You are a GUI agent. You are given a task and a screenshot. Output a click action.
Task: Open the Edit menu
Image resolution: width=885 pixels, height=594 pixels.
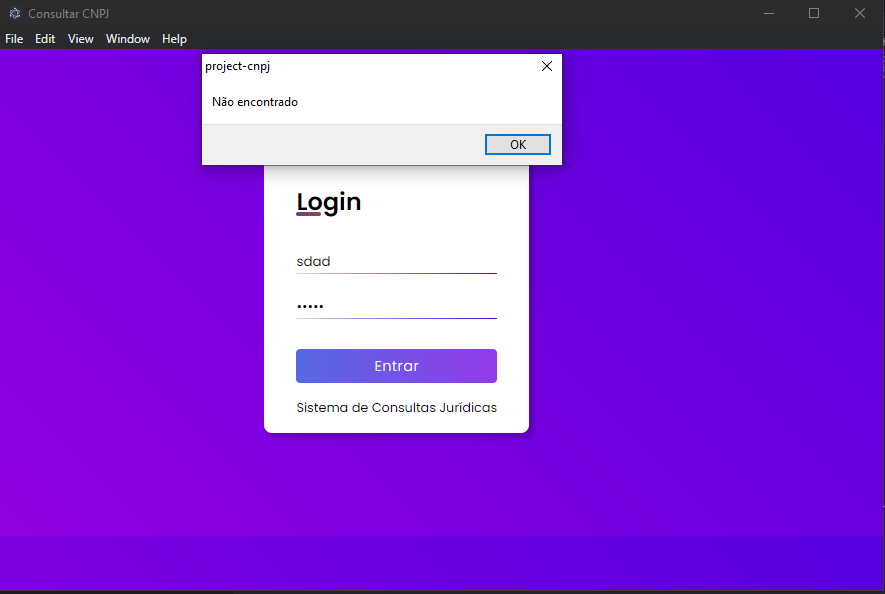click(x=45, y=39)
